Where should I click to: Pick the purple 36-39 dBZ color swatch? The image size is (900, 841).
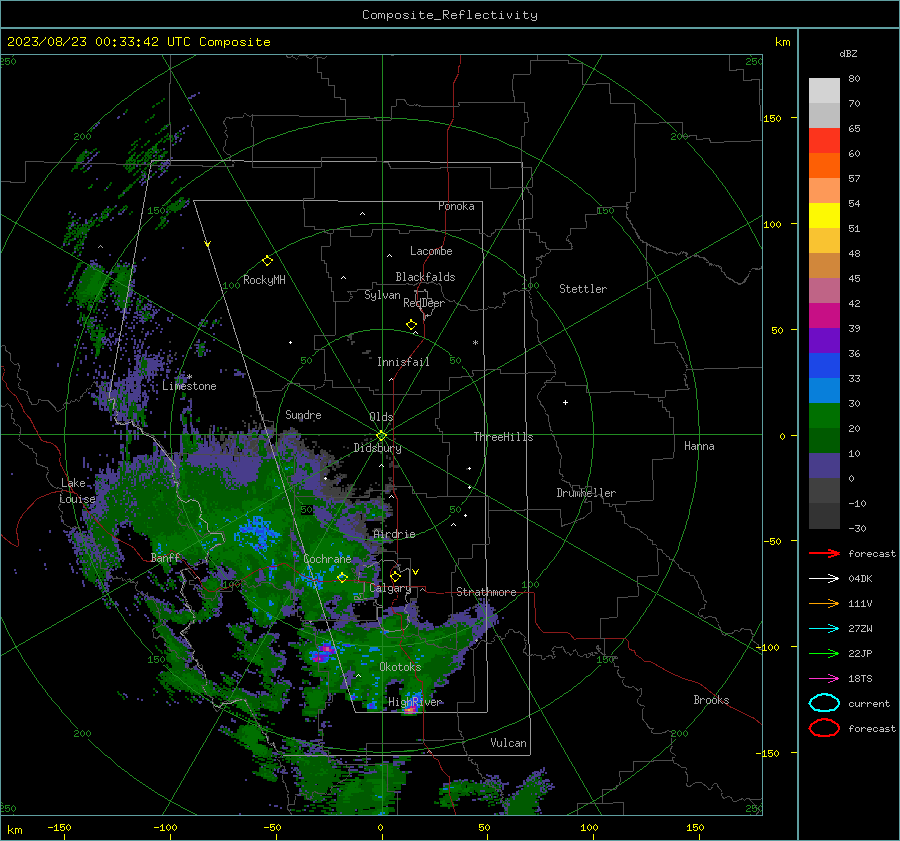pos(824,341)
